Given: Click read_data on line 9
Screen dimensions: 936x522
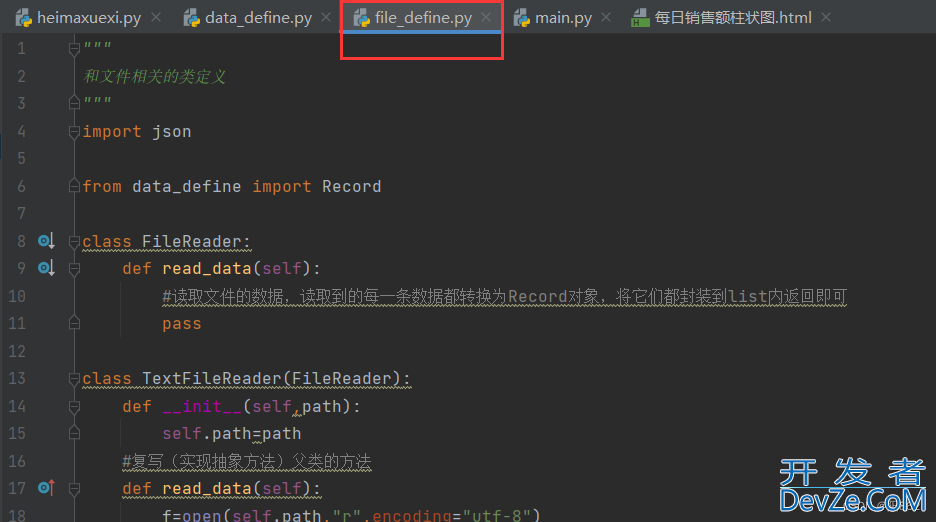Looking at the screenshot, I should pyautogui.click(x=207, y=269).
